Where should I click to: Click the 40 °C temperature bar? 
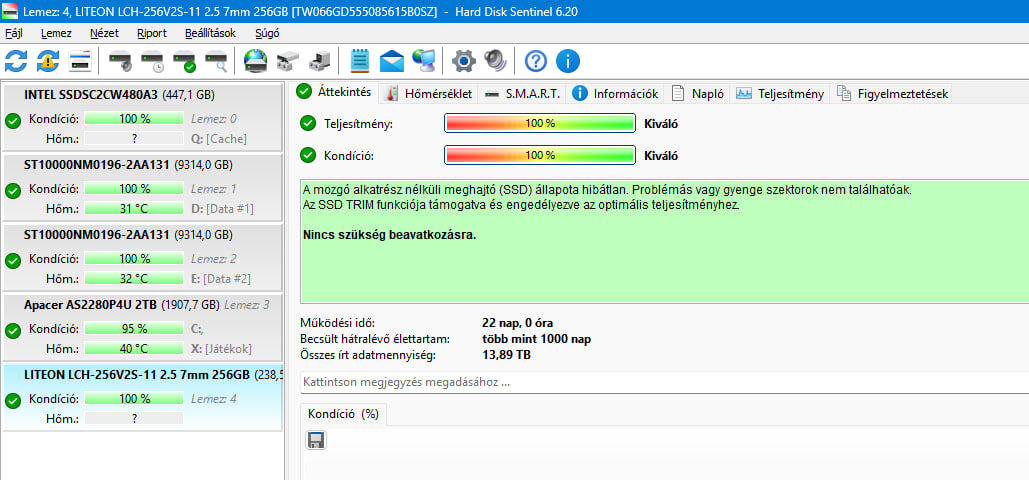pos(134,349)
